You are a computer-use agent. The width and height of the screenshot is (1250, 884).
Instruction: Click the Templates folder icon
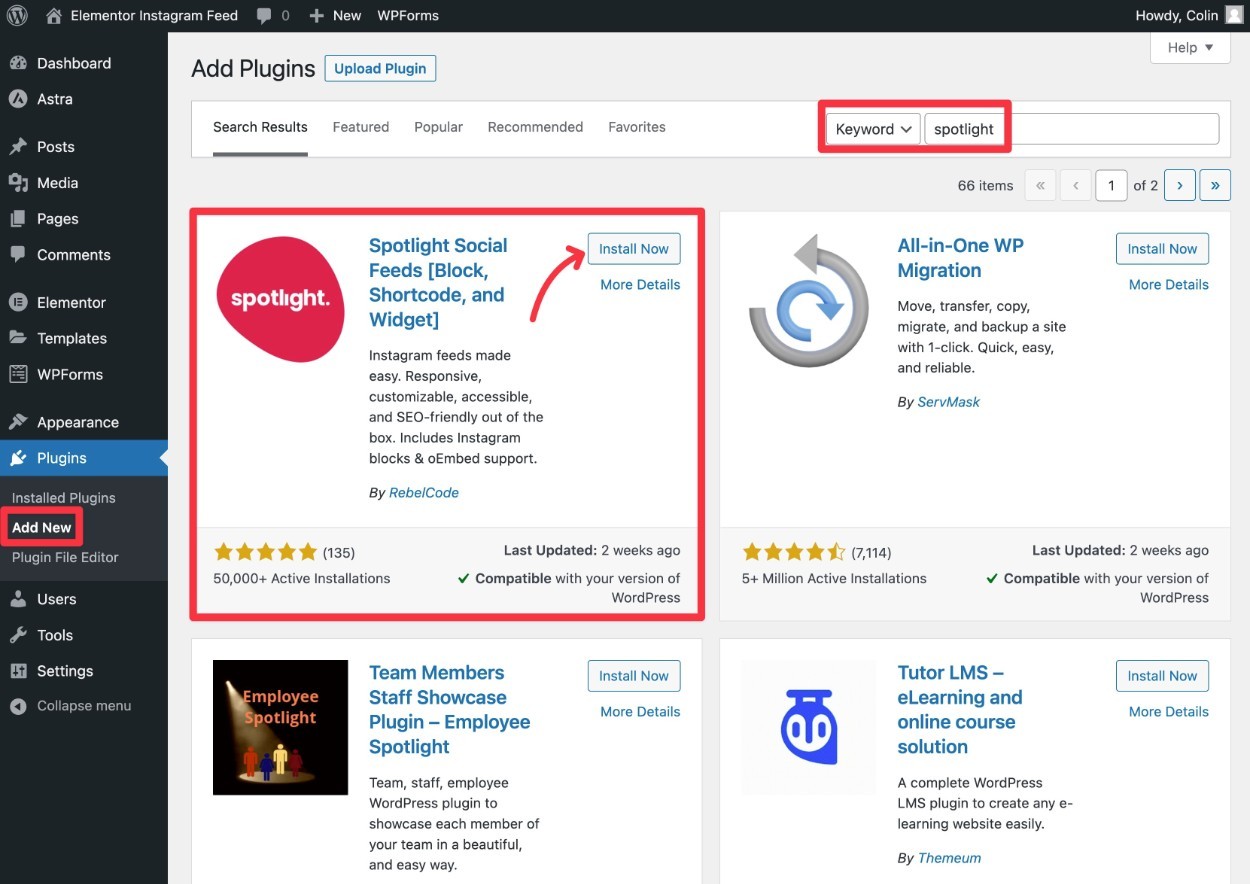click(x=18, y=338)
